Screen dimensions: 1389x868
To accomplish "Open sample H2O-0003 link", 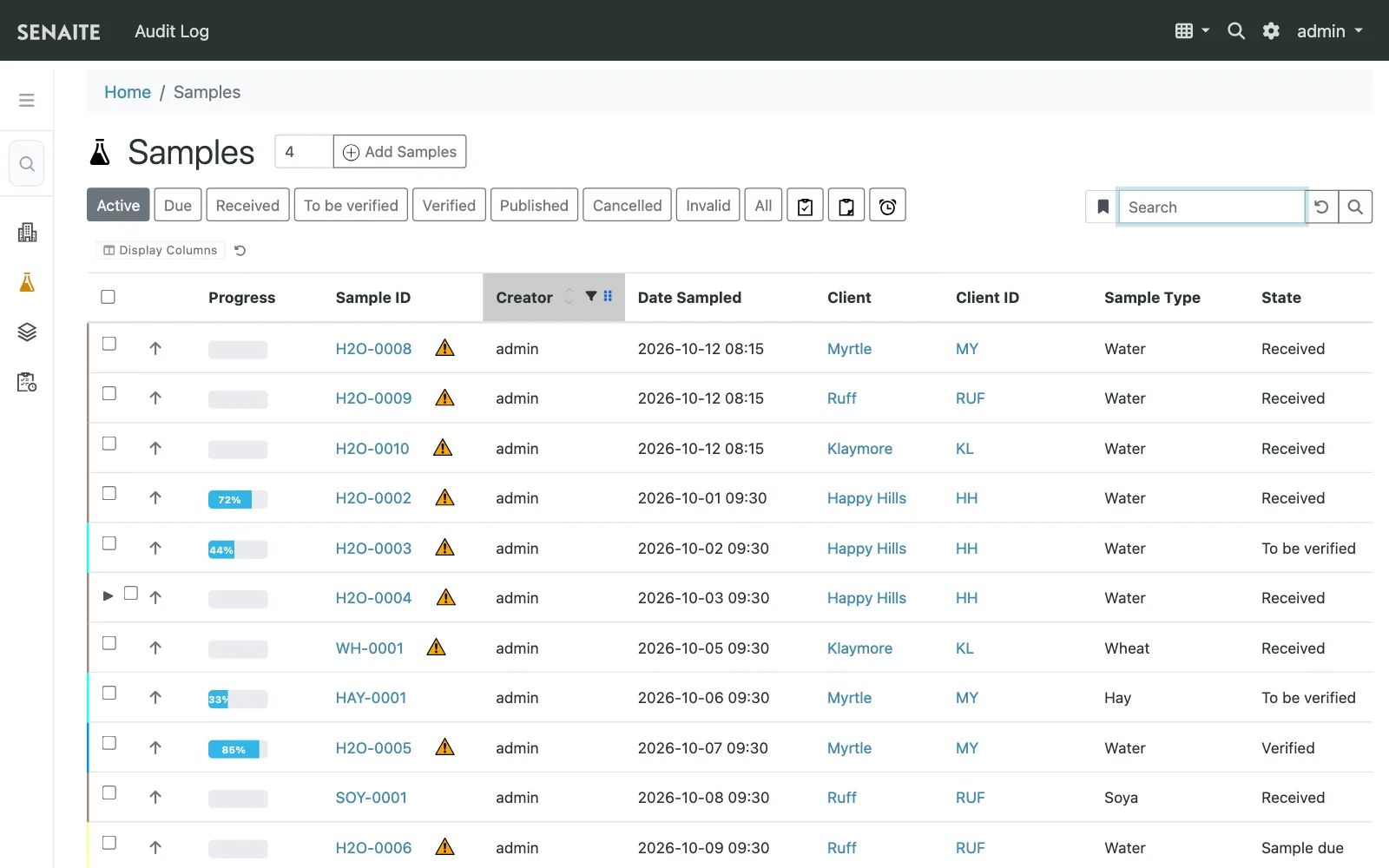I will point(373,549).
